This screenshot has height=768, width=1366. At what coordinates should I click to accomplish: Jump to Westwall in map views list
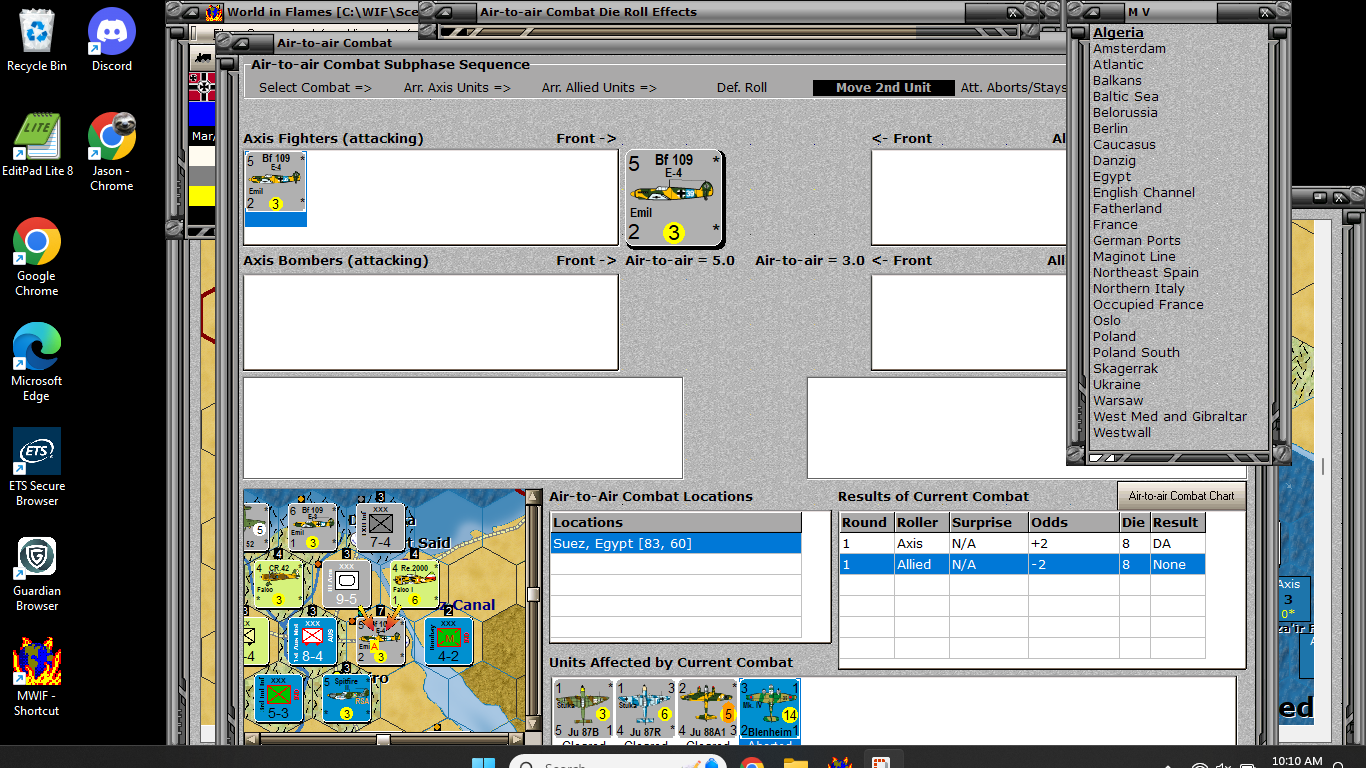(x=1122, y=433)
